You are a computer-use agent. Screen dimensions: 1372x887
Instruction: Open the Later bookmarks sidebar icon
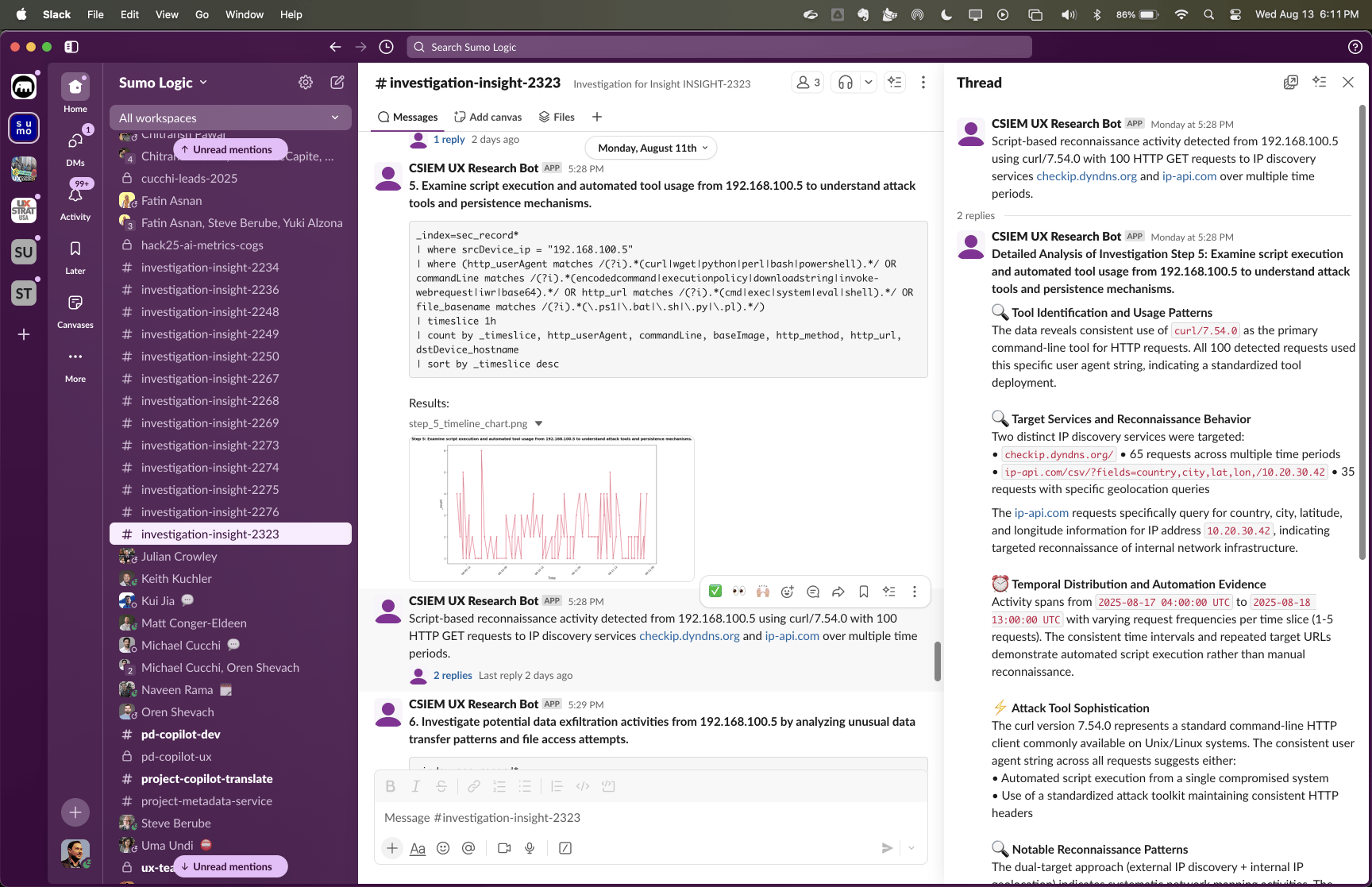pos(75,256)
